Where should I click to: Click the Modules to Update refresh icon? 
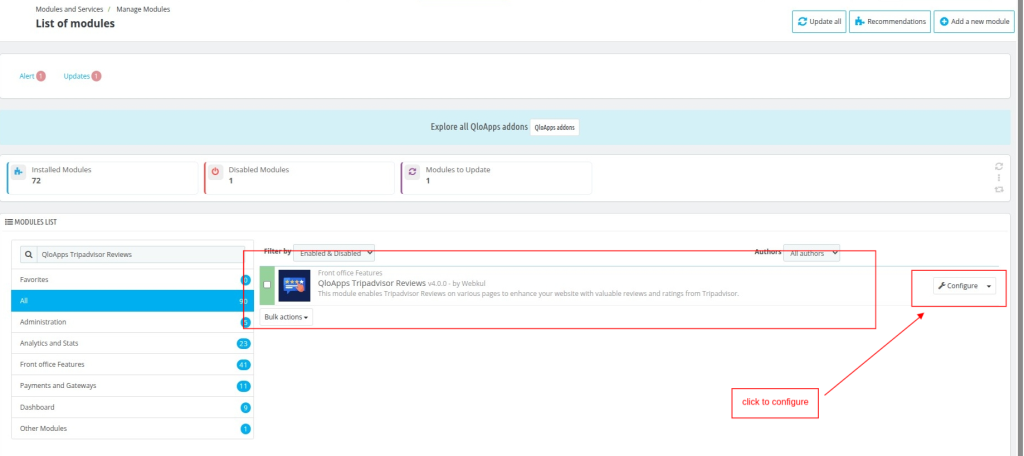(x=413, y=173)
